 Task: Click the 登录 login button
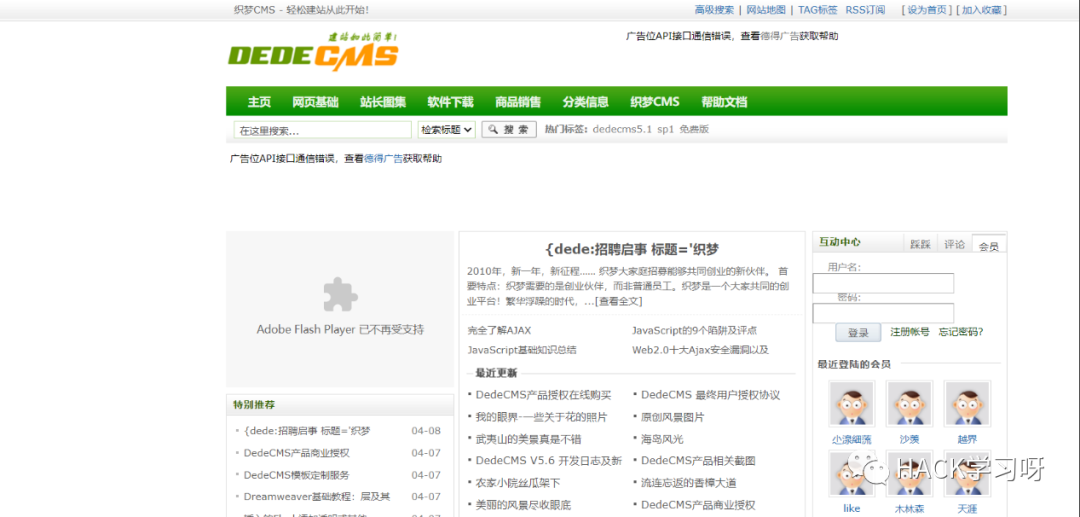858,333
